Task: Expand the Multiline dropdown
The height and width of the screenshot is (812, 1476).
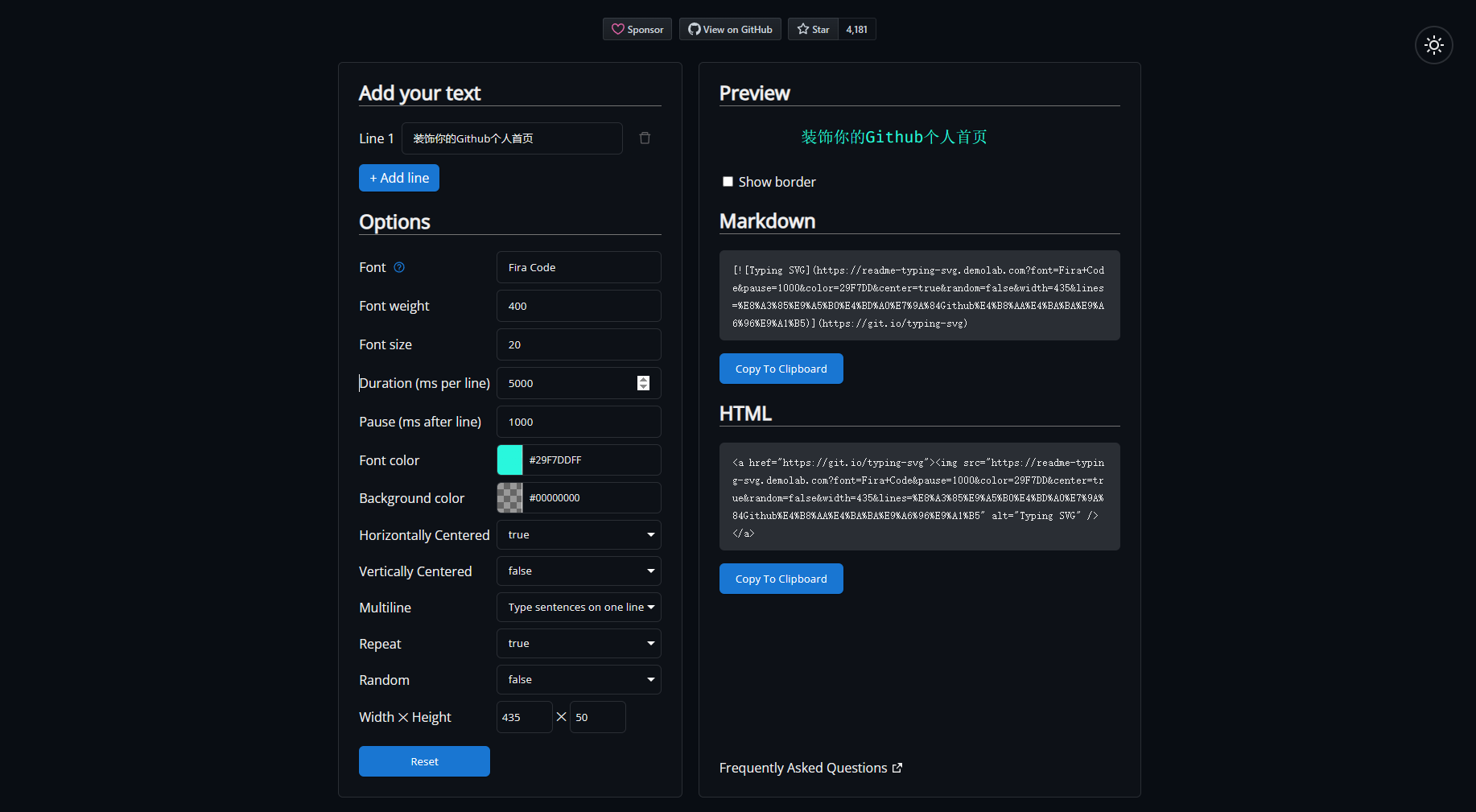Action: coord(579,608)
